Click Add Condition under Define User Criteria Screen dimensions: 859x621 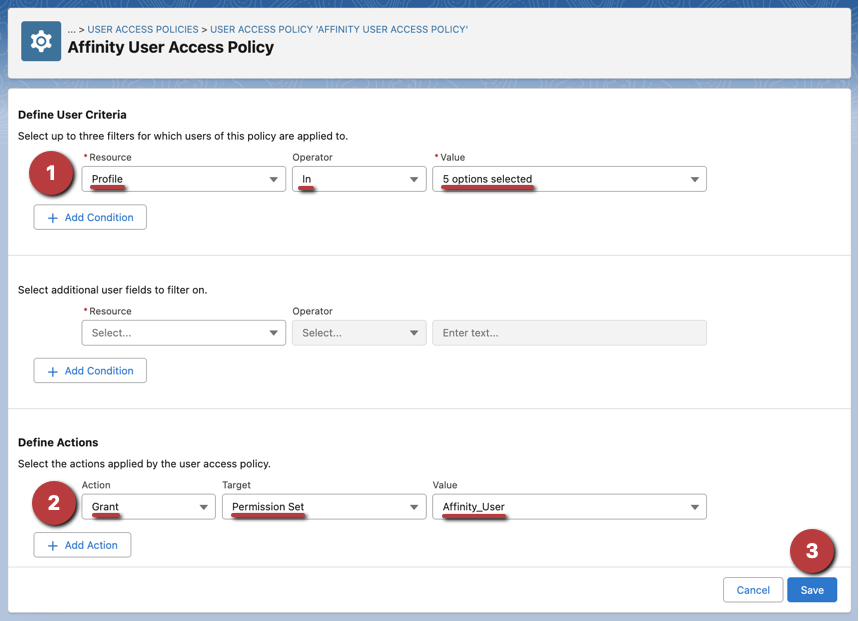90,217
